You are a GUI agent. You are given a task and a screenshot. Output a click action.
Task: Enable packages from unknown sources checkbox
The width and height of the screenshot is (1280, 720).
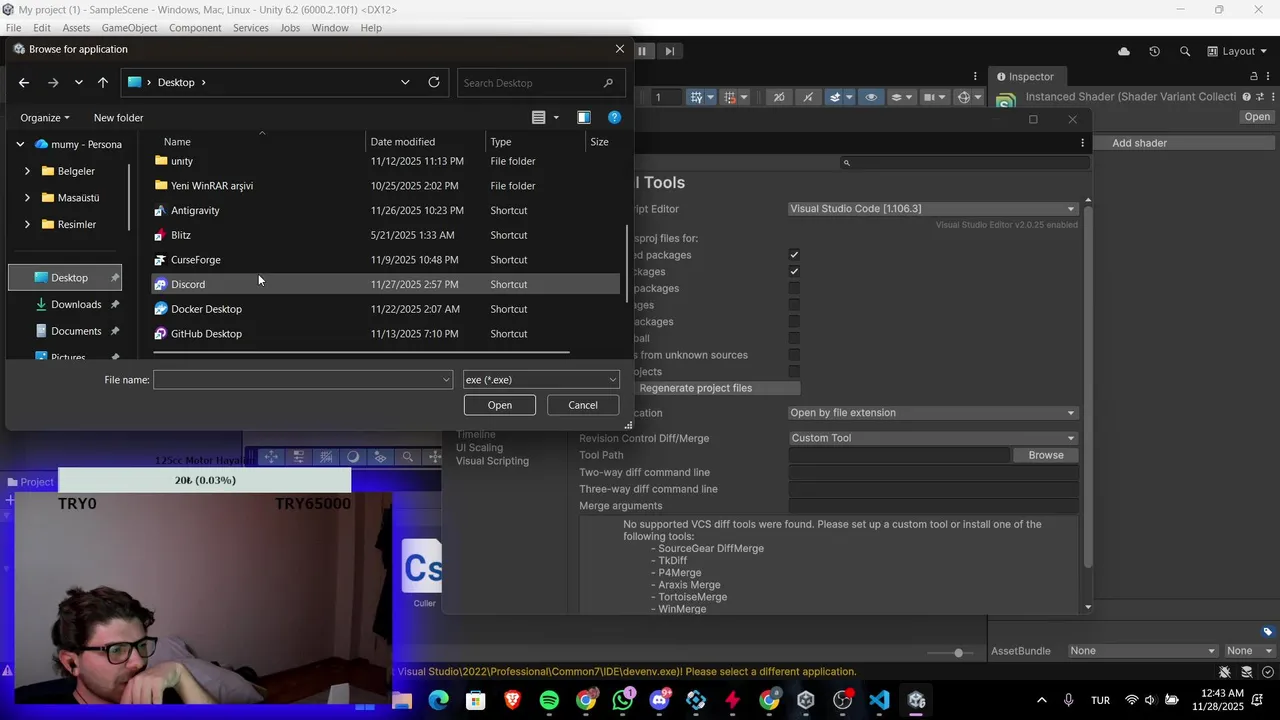[x=794, y=355]
